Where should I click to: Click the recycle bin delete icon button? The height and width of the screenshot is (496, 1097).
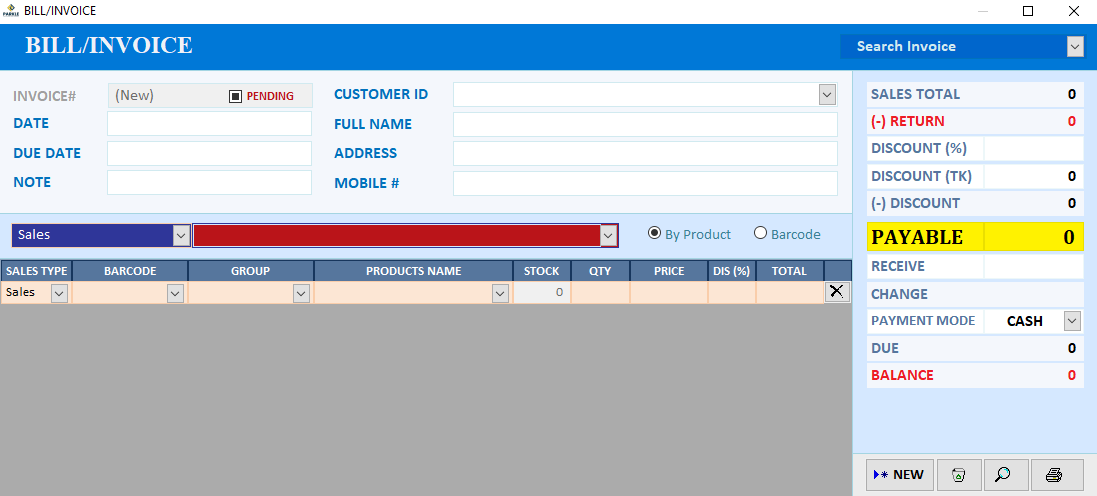click(958, 475)
